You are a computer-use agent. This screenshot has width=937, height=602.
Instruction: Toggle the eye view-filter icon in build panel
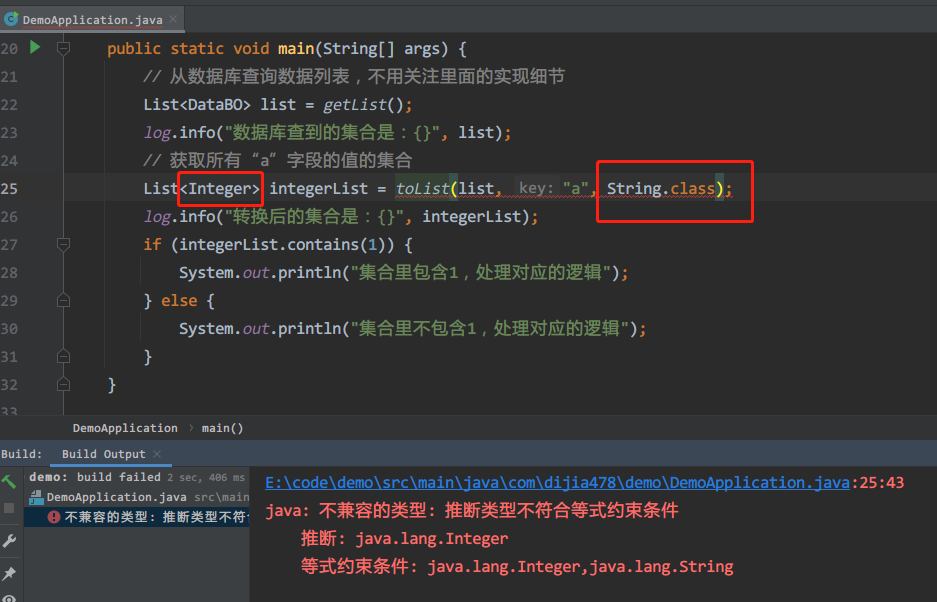pyautogui.click(x=9, y=598)
